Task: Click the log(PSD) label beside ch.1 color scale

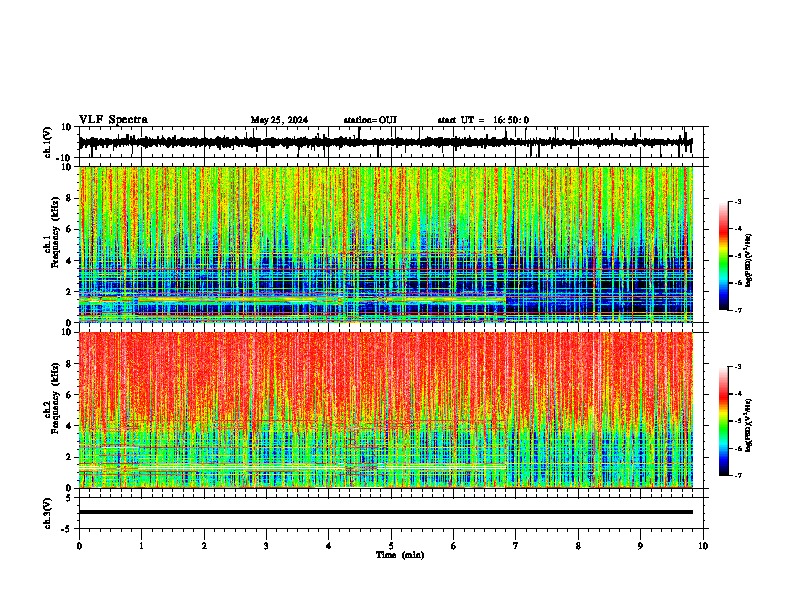Action: pyautogui.click(x=749, y=261)
